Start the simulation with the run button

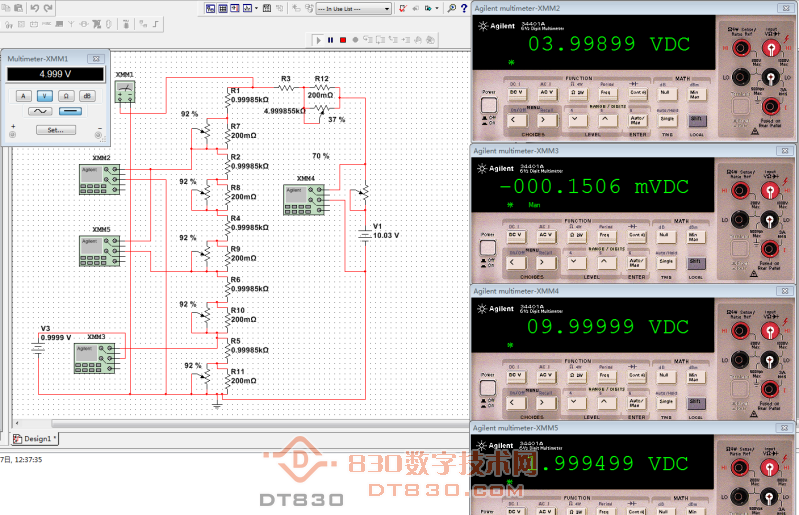(319, 40)
